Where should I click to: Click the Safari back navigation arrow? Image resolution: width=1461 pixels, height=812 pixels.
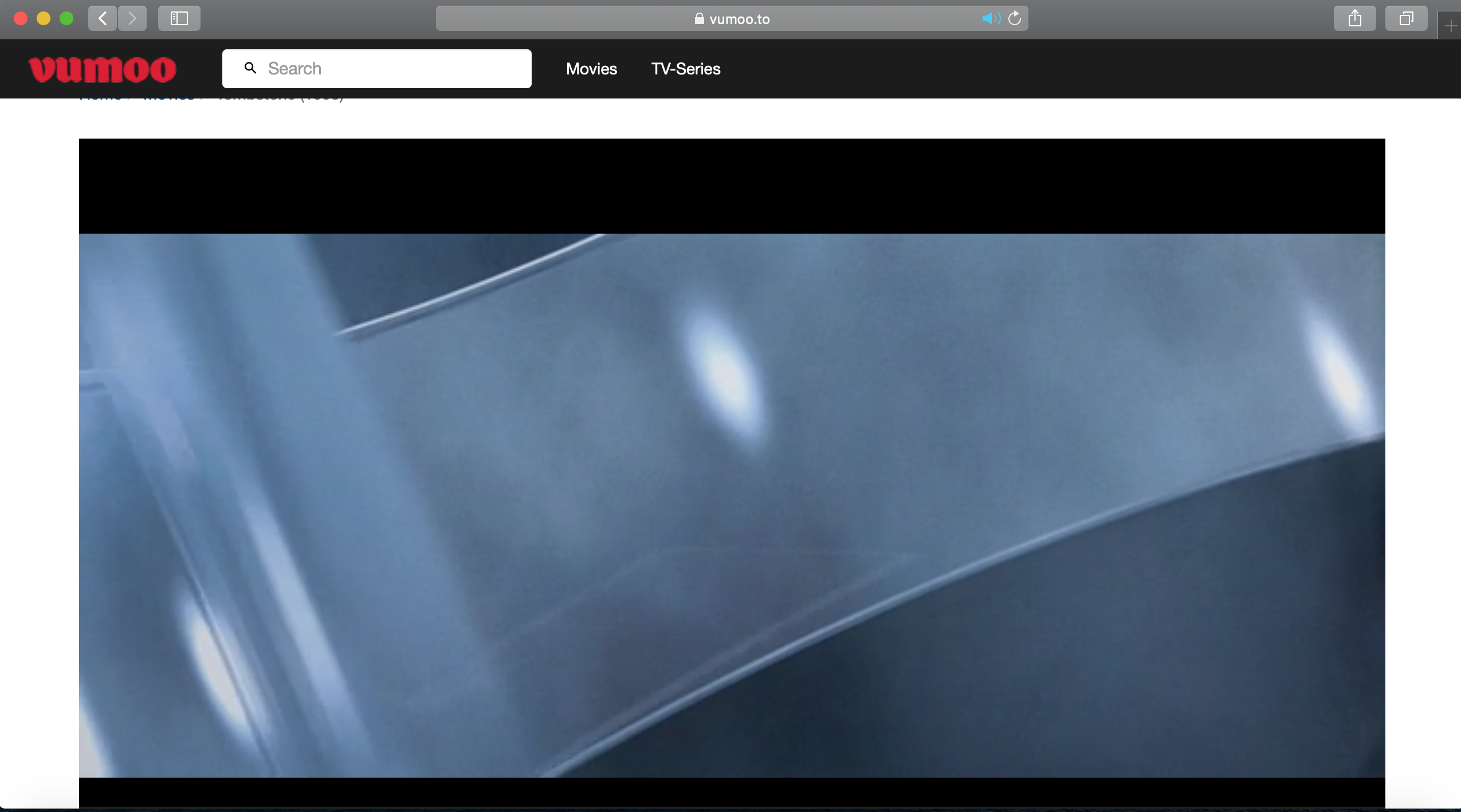click(x=102, y=18)
